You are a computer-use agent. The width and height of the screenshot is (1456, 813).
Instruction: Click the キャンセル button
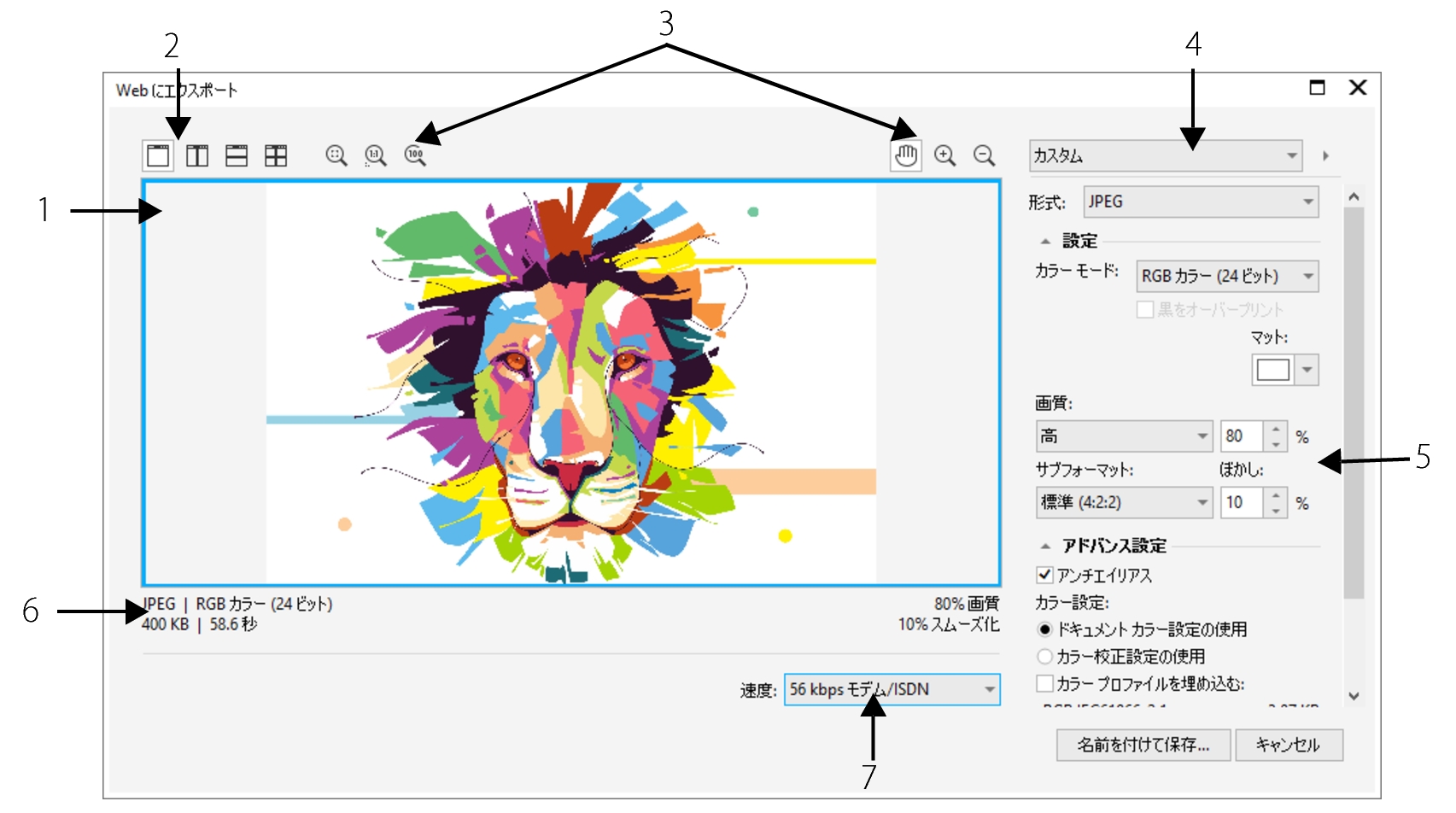[x=1288, y=745]
